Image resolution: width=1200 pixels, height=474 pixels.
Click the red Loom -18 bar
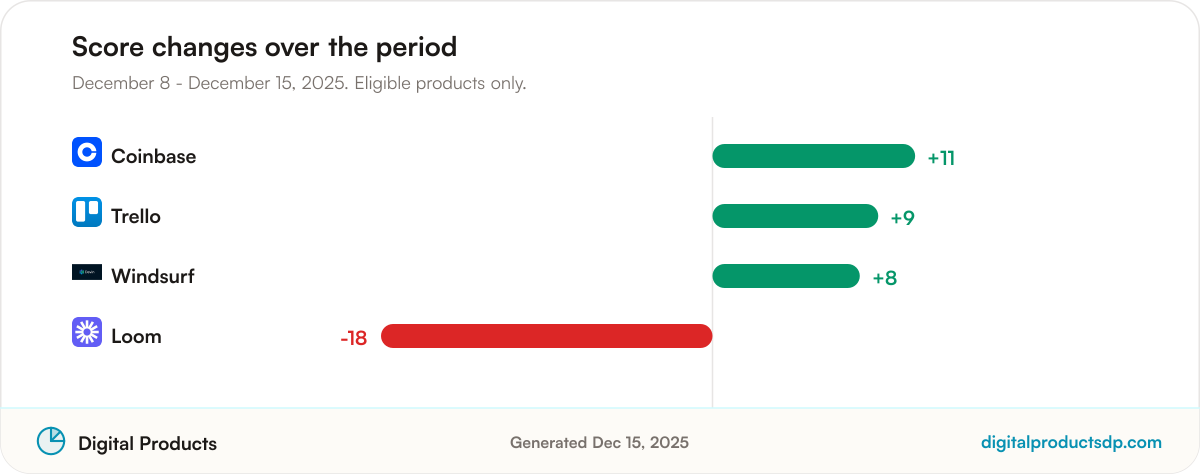coord(547,336)
